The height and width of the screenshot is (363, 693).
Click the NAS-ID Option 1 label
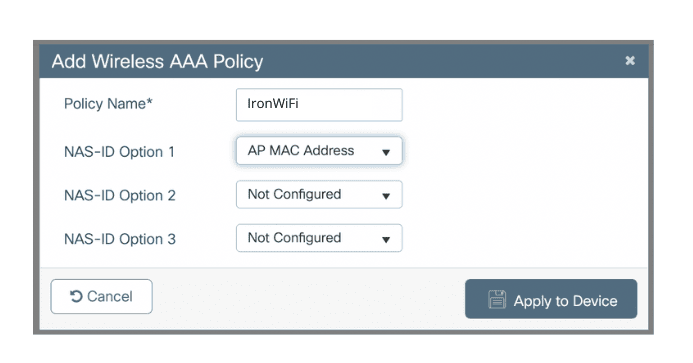pos(119,152)
